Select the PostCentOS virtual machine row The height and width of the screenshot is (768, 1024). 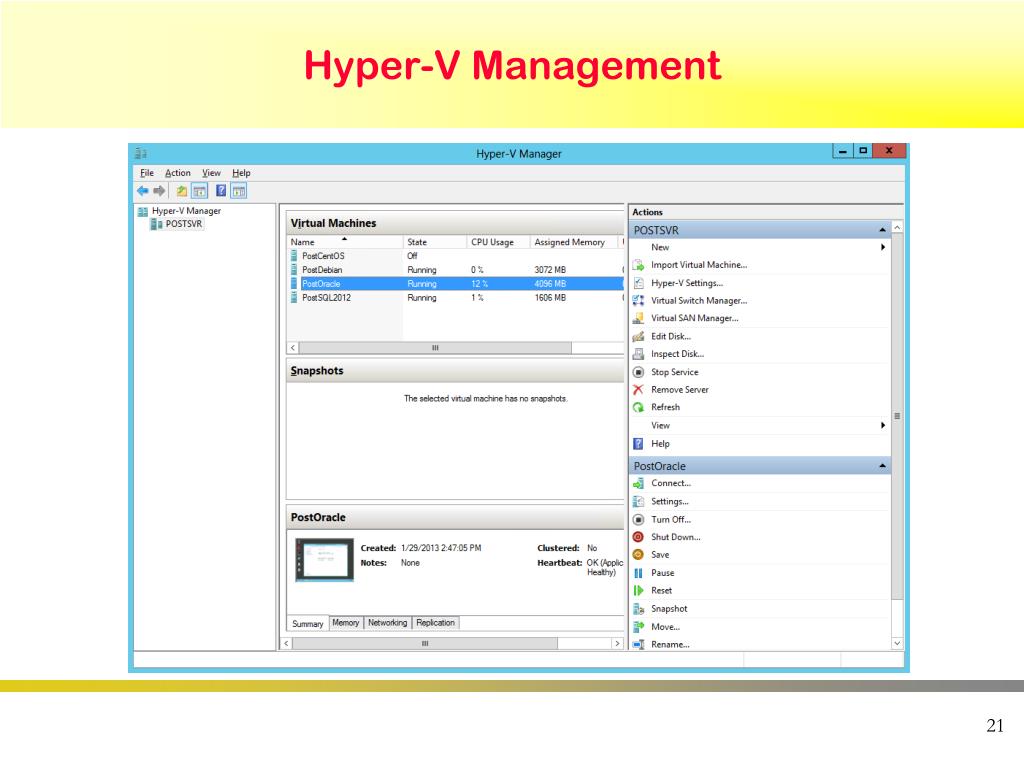(456, 256)
